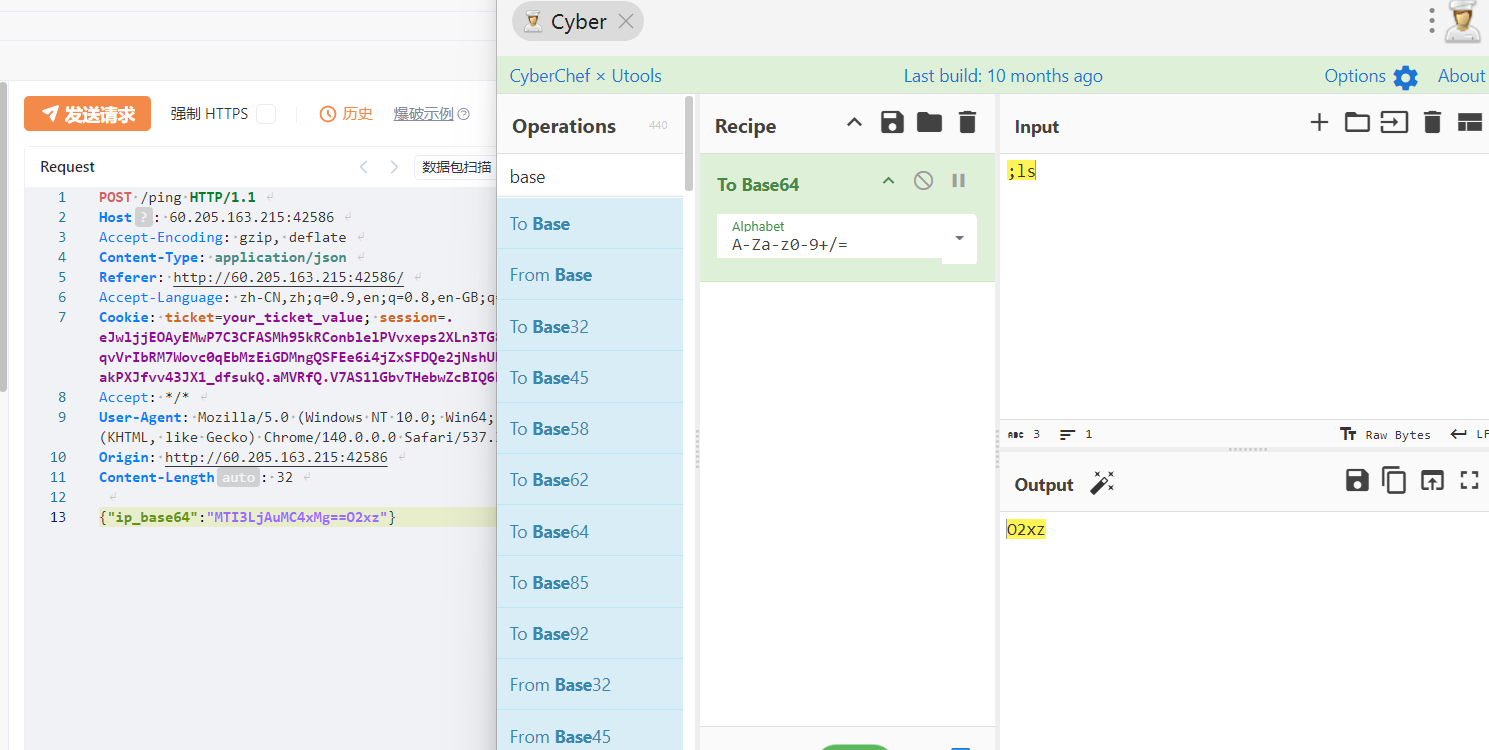1489x750 pixels.
Task: Click the Magic wand in Output
Action: [1101, 483]
